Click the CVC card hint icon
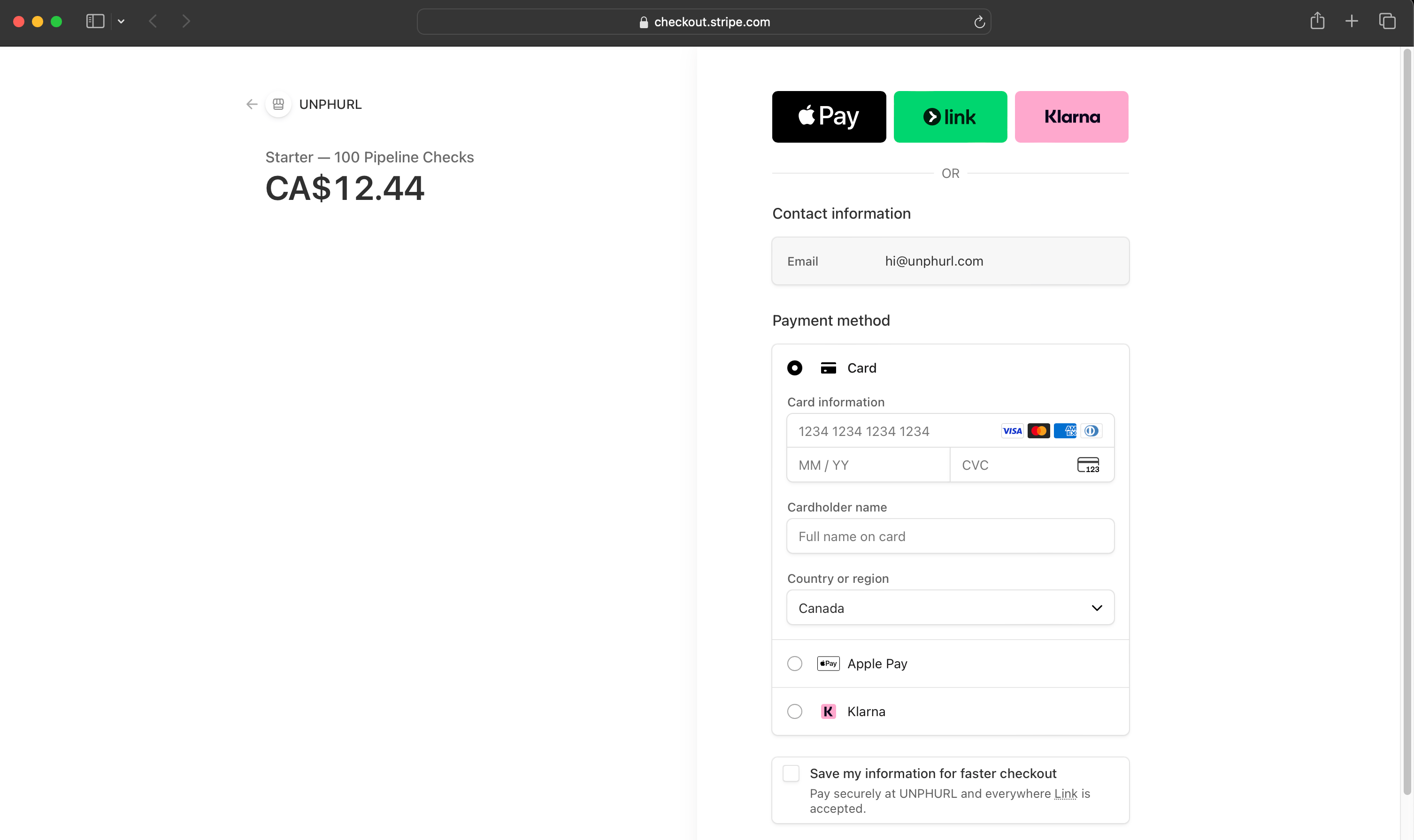The height and width of the screenshot is (840, 1414). pyautogui.click(x=1088, y=465)
